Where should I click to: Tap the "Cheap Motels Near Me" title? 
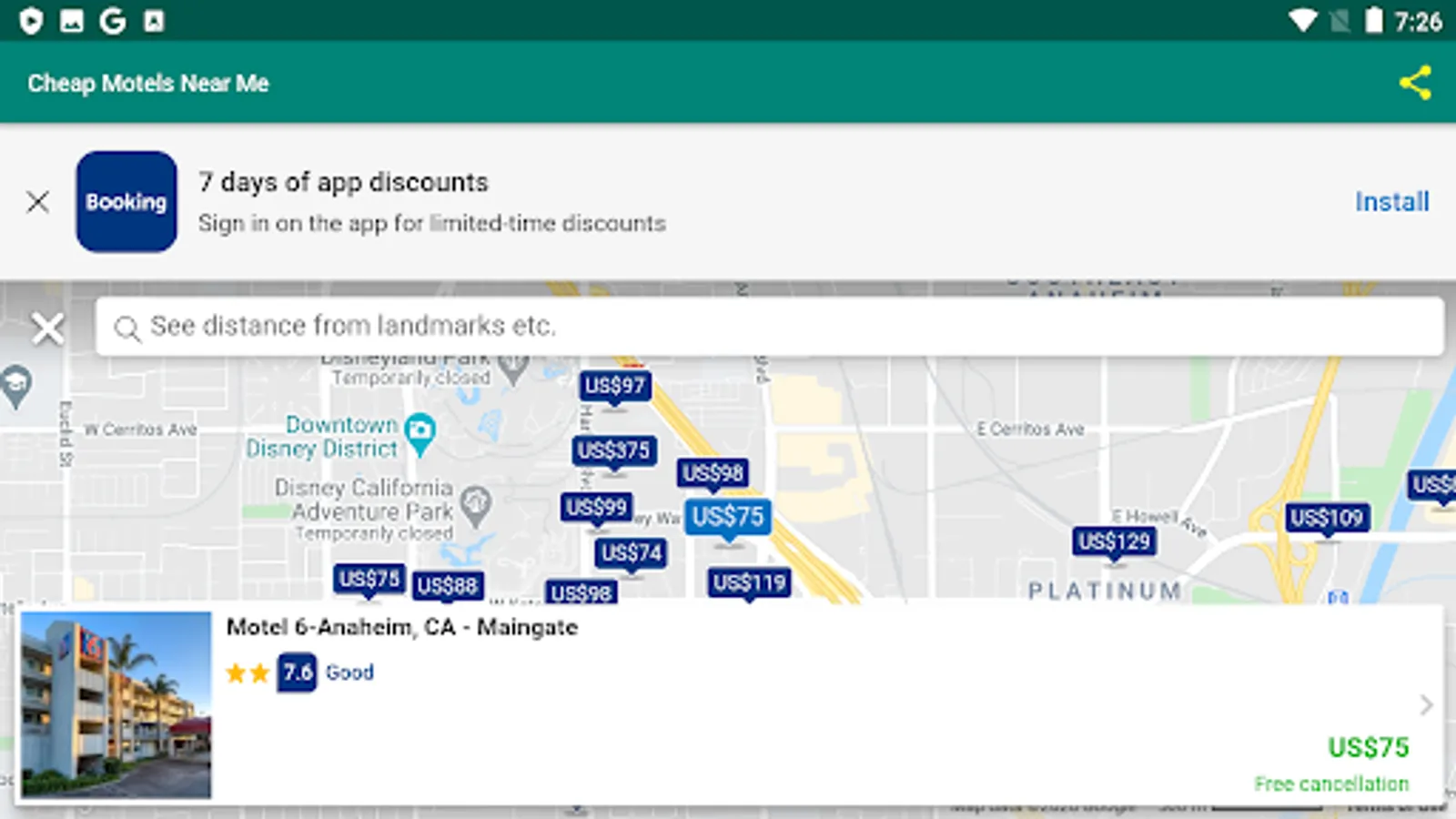tap(148, 83)
